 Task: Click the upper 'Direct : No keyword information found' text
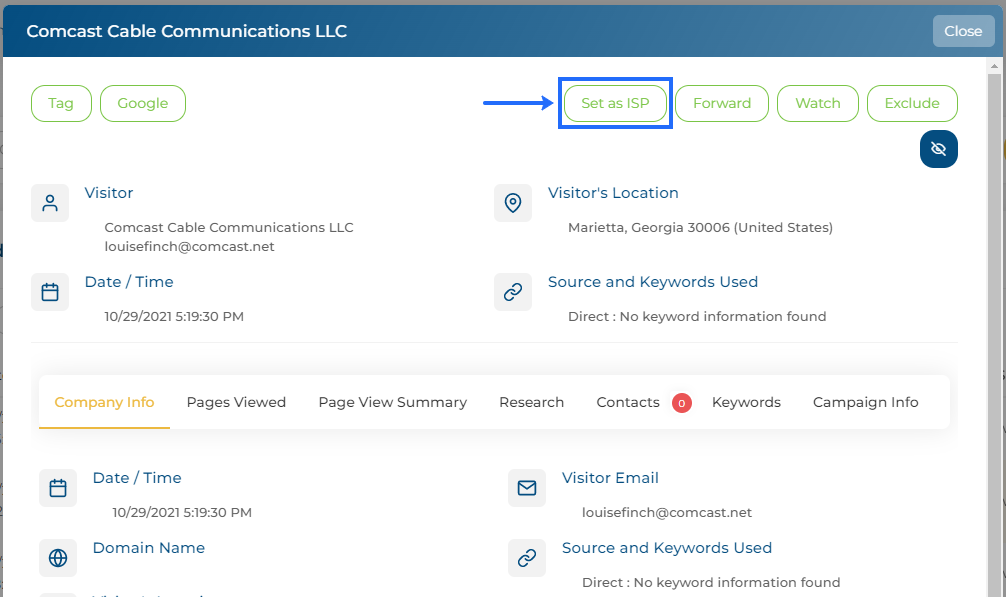click(x=697, y=317)
